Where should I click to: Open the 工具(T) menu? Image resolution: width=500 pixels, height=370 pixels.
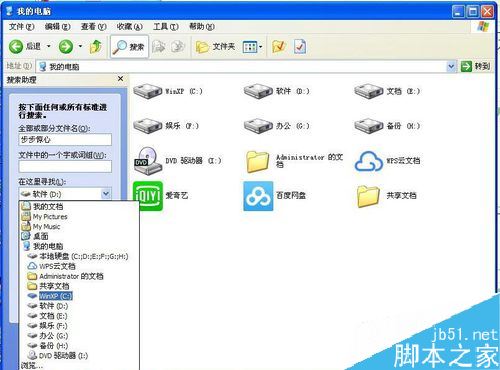coord(166,26)
